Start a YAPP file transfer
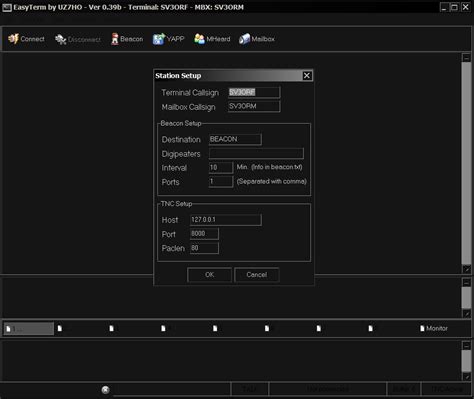 point(168,39)
